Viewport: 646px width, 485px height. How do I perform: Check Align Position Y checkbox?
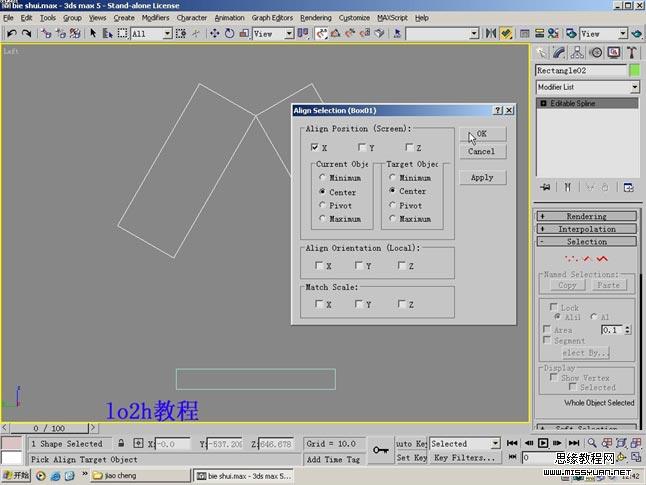pyautogui.click(x=362, y=147)
